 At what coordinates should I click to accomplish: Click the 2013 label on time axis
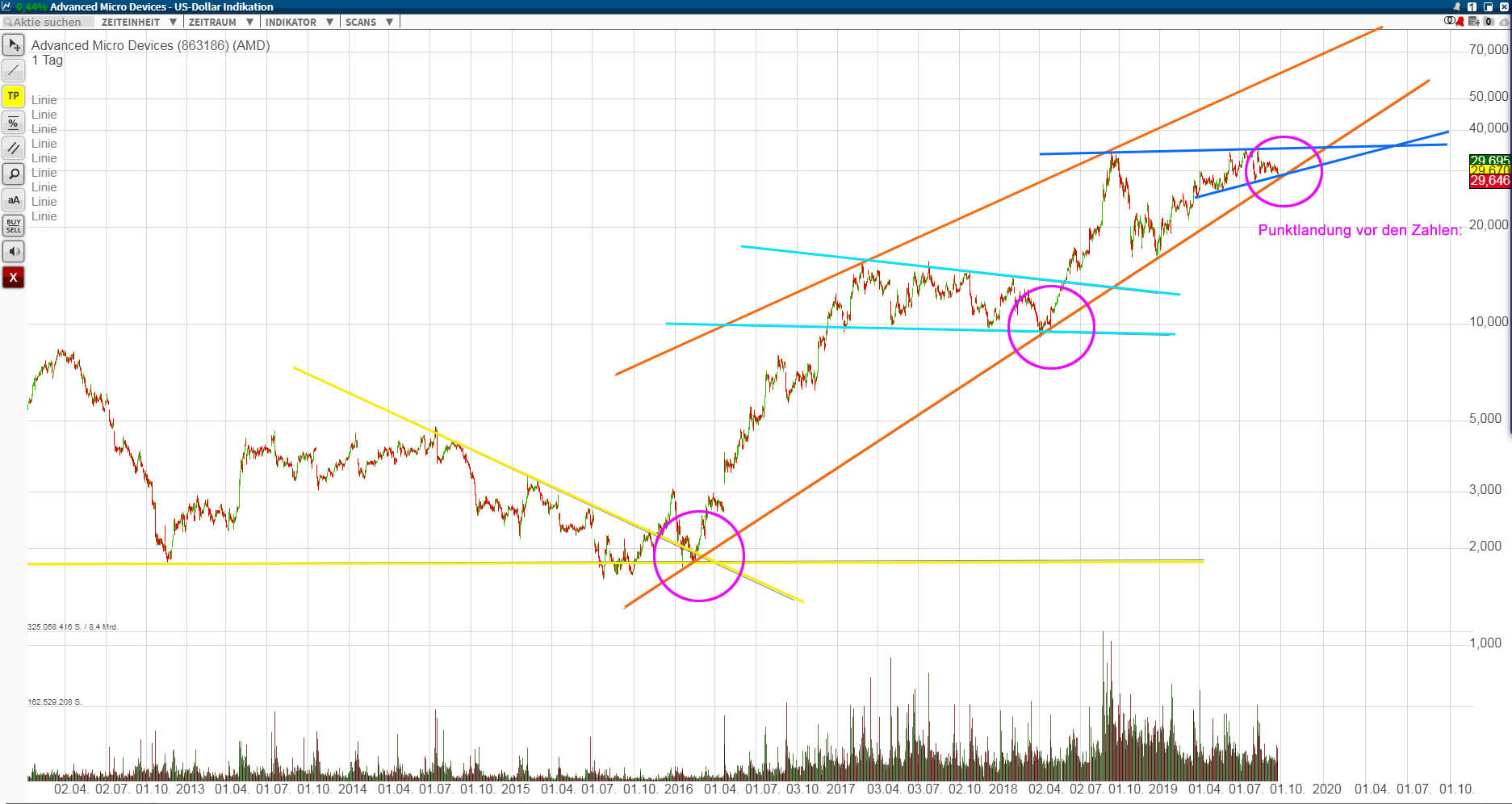click(x=190, y=789)
